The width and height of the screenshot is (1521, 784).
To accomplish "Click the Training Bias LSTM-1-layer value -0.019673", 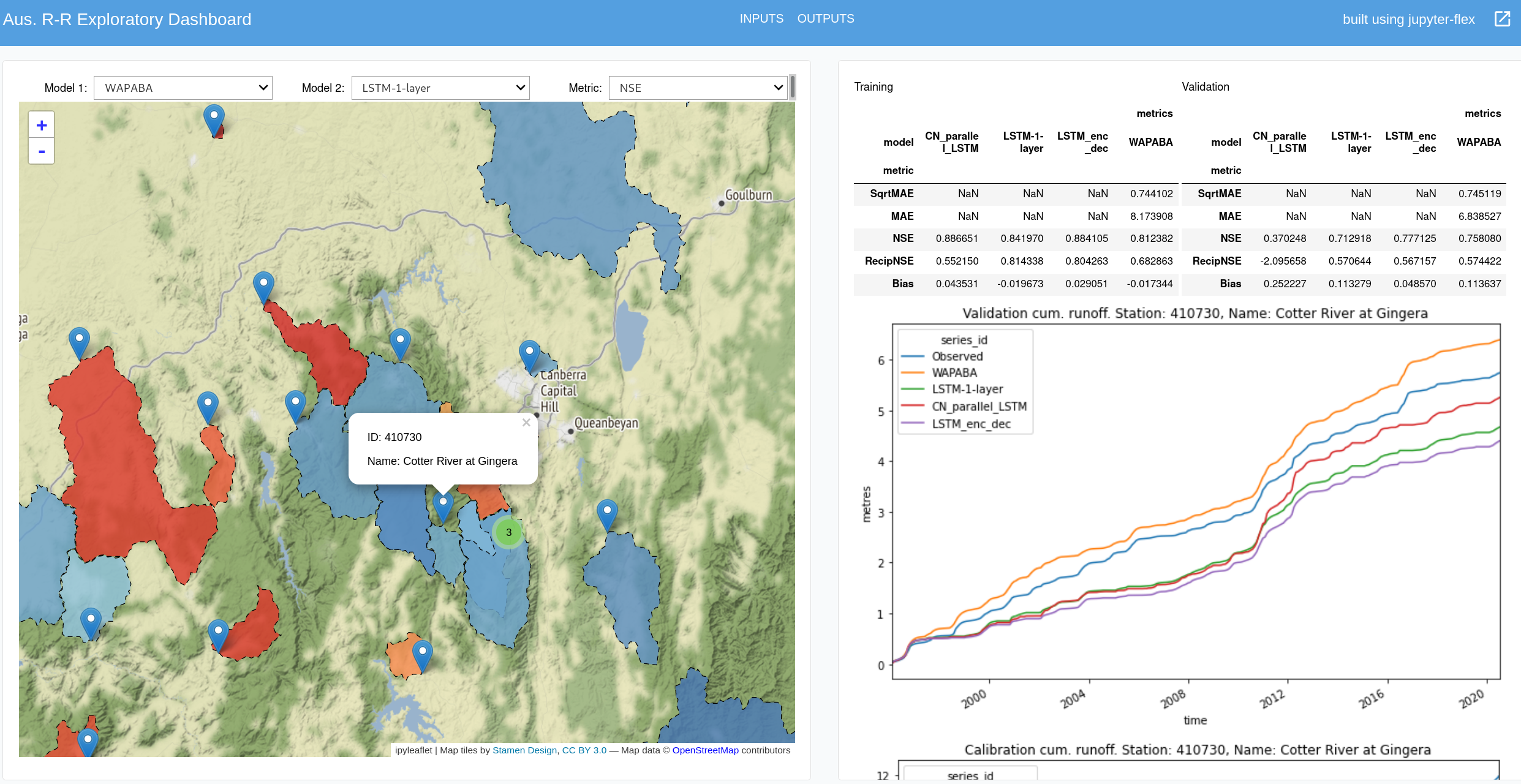I will point(1020,284).
